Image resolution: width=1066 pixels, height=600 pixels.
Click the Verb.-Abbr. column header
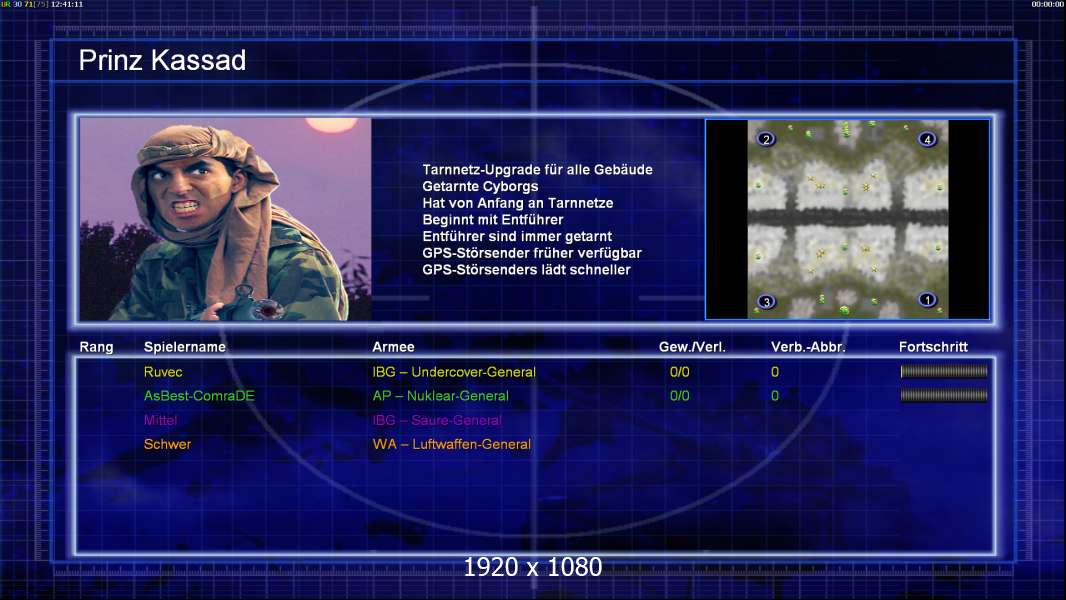click(808, 347)
